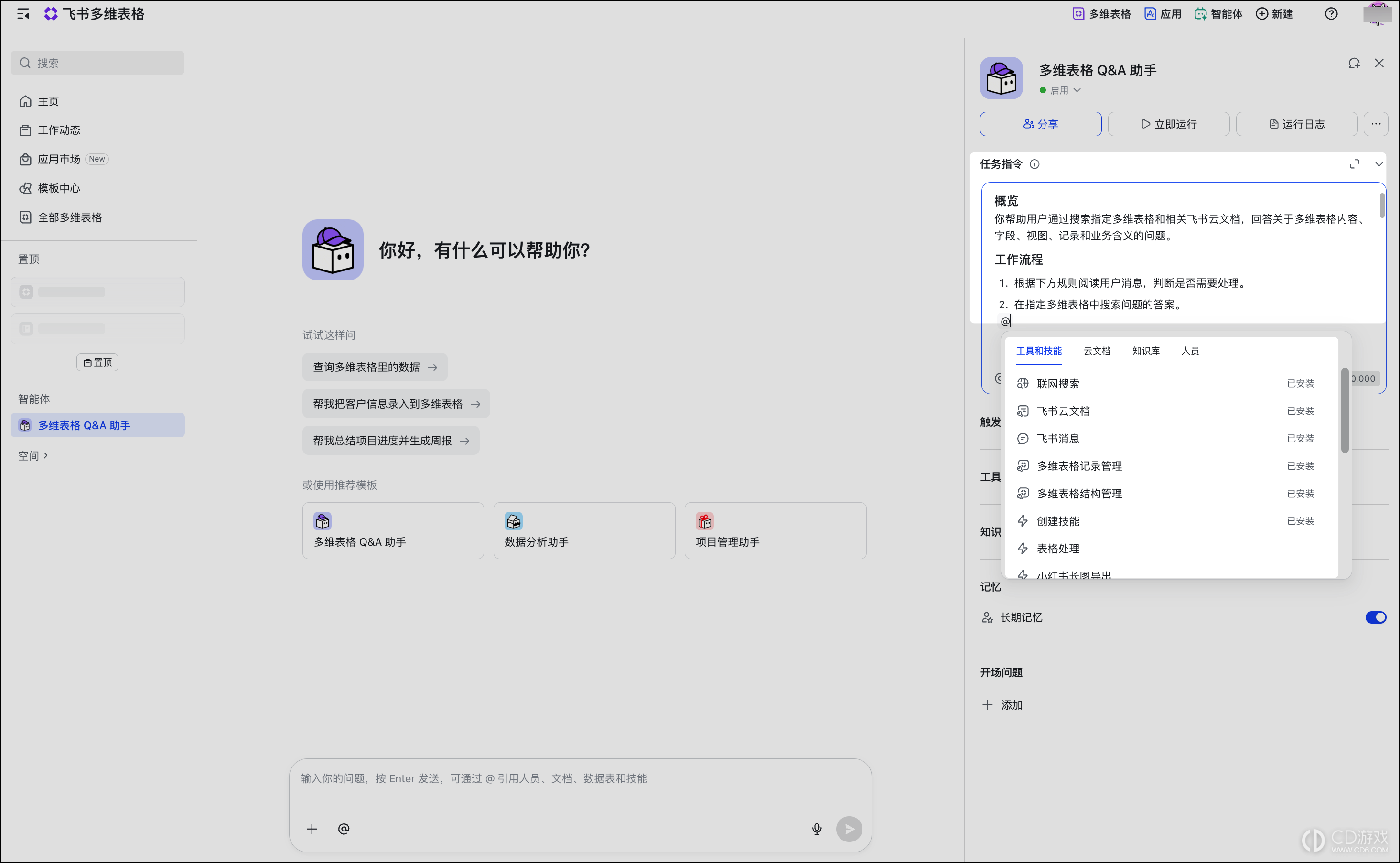Click suggestion 查询多维表格里的数据
Screen dimensions: 1400x863
(375, 367)
